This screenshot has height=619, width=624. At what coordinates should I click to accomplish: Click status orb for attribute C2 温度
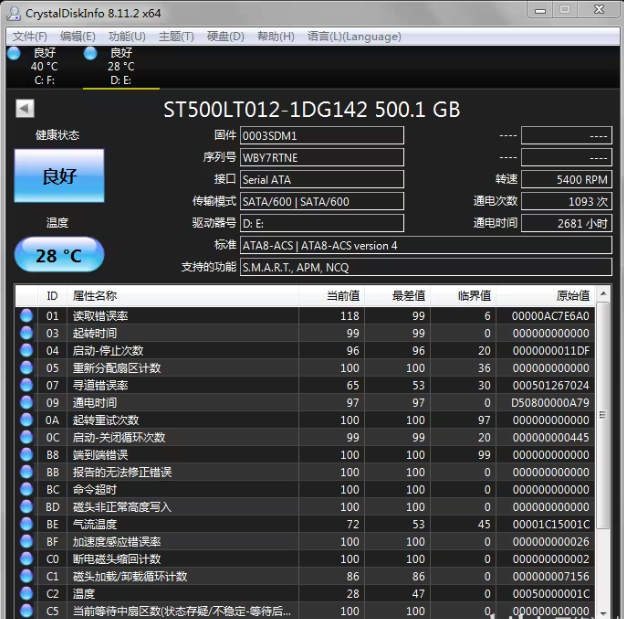pos(26,594)
